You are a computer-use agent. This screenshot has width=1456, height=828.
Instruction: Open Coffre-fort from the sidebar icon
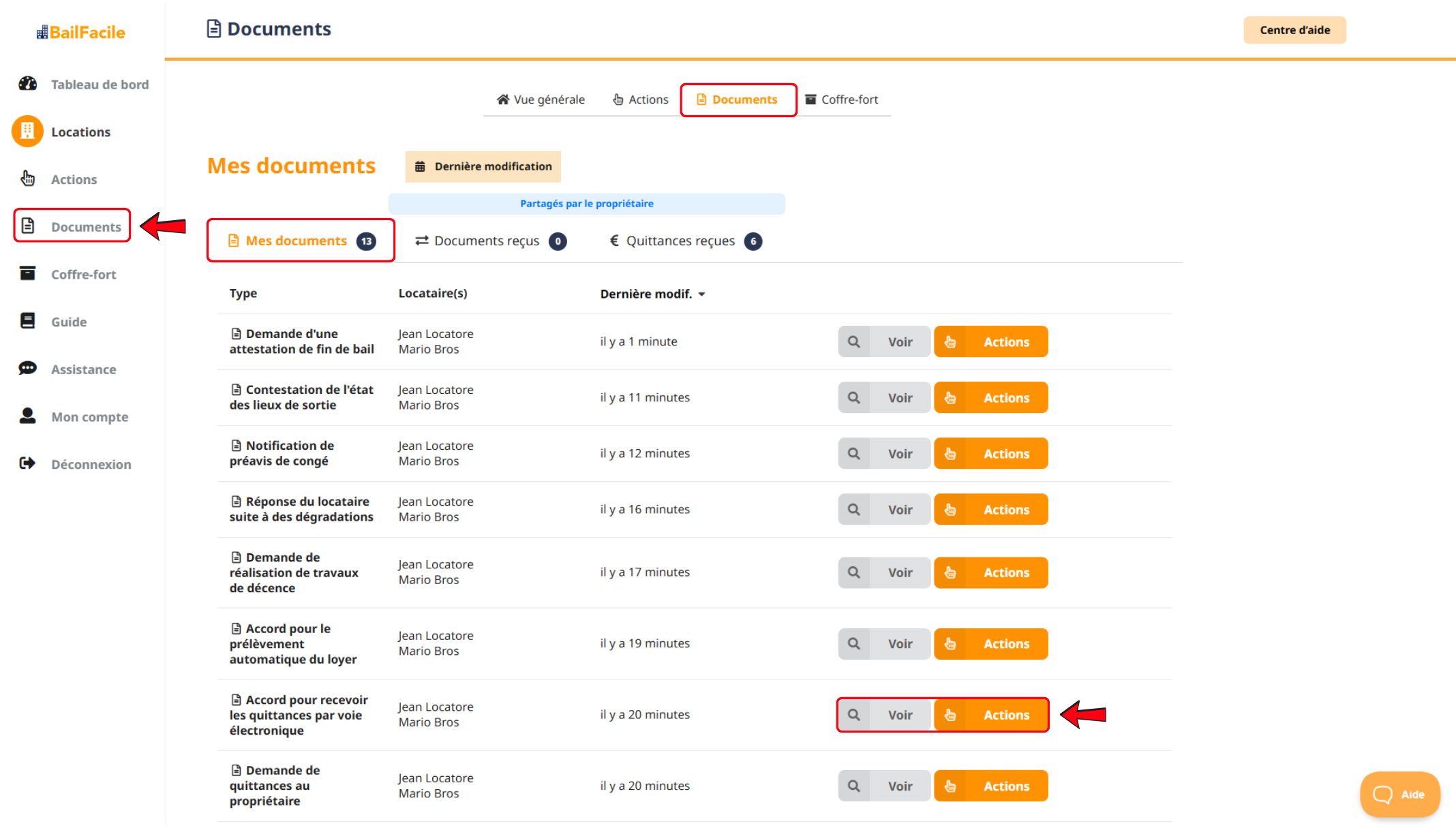[27, 273]
